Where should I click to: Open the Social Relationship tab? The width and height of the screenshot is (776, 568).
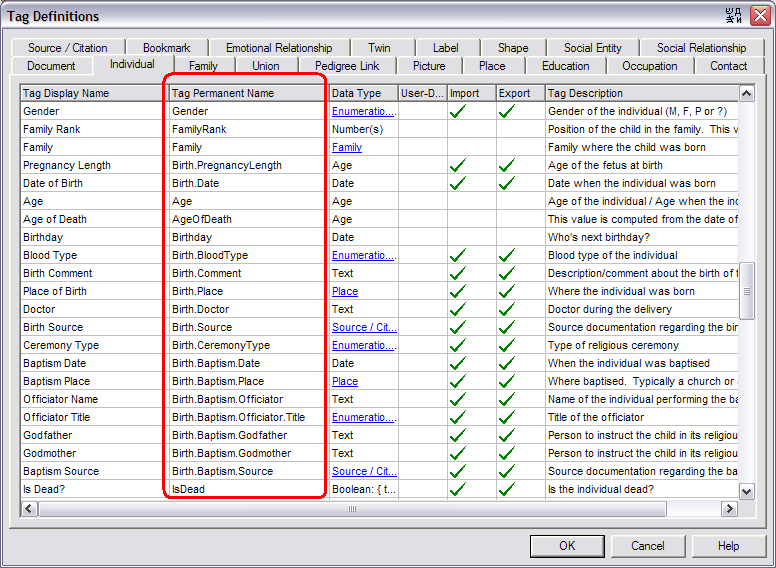702,48
